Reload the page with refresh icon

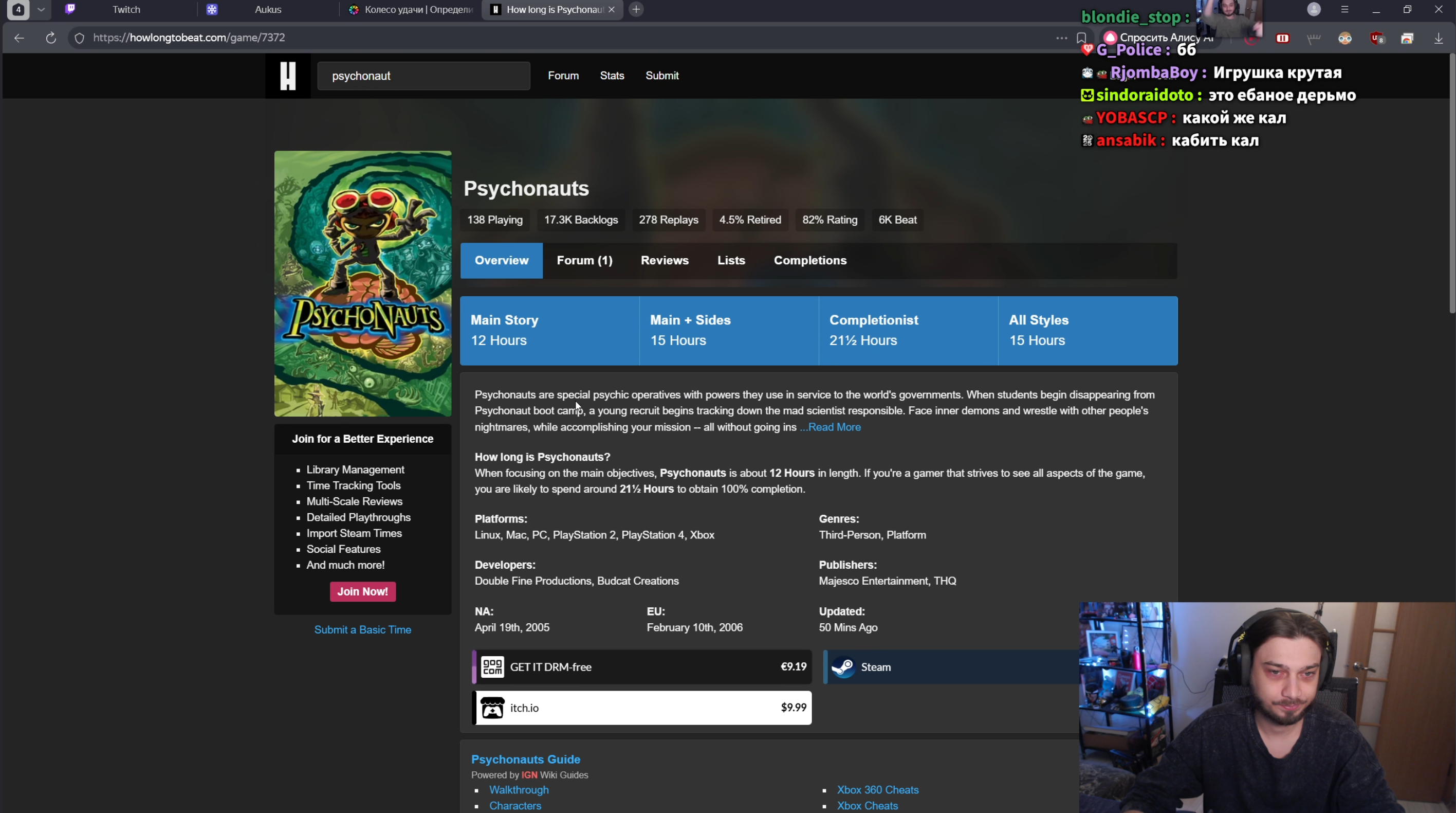(x=51, y=38)
